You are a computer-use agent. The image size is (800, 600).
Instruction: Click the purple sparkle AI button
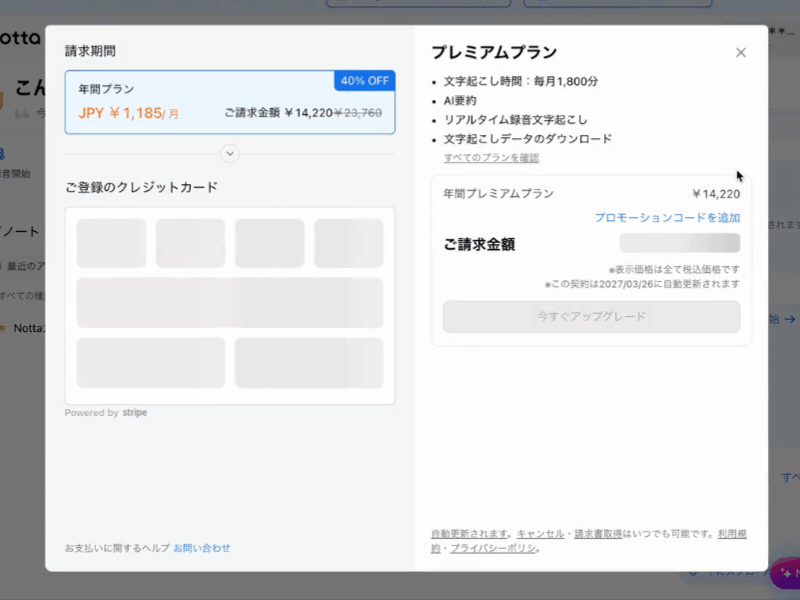tap(785, 573)
